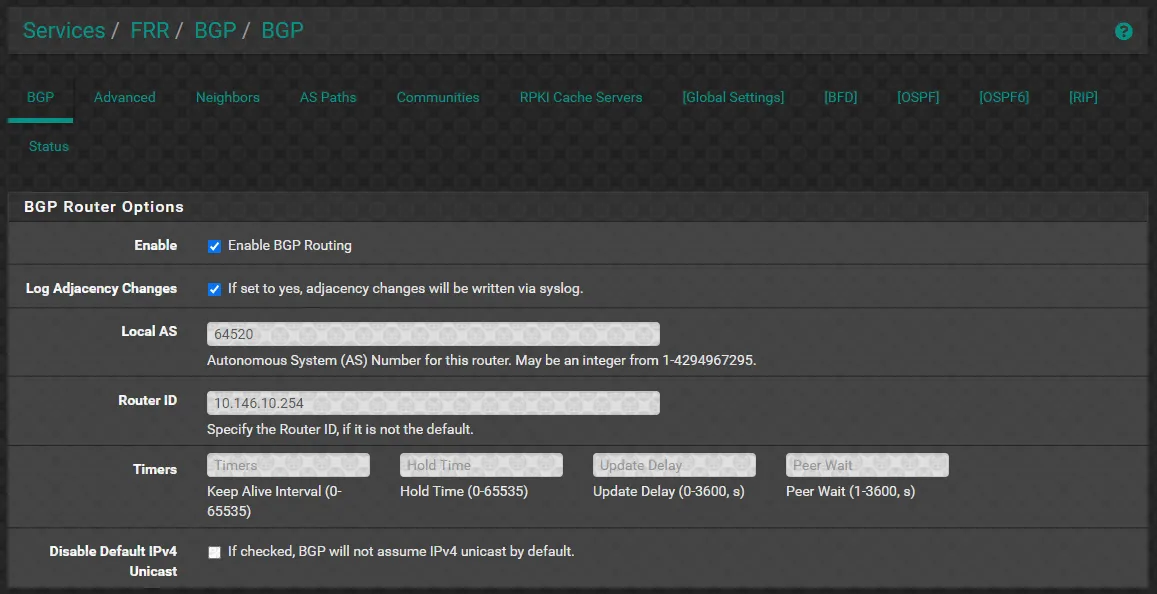1157x594 pixels.
Task: Open the [RIP] tab
Action: tap(1083, 97)
